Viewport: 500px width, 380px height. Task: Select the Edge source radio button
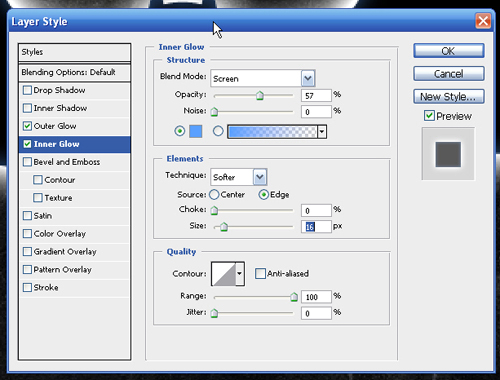[263, 194]
